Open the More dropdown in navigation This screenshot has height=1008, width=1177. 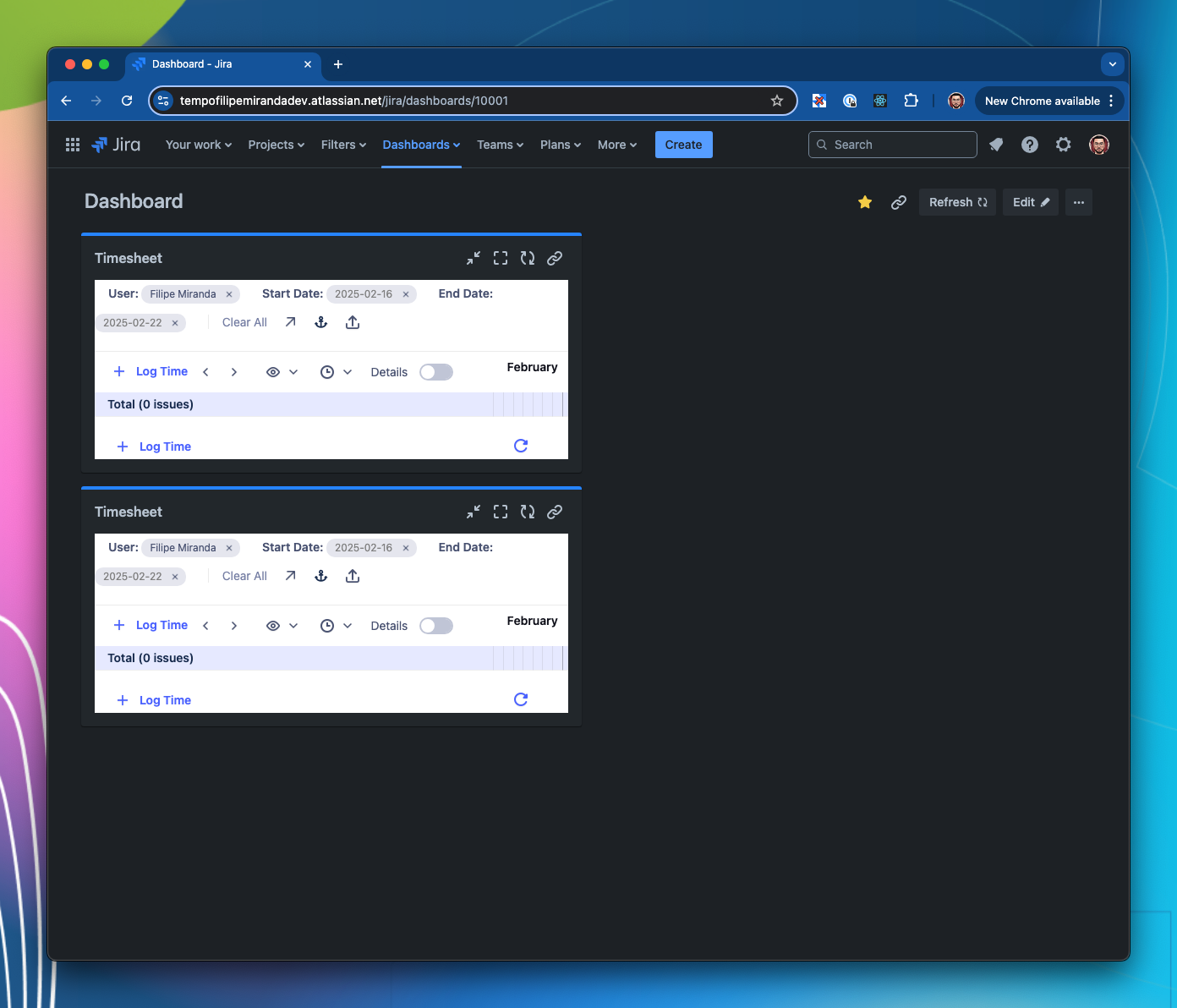point(617,145)
